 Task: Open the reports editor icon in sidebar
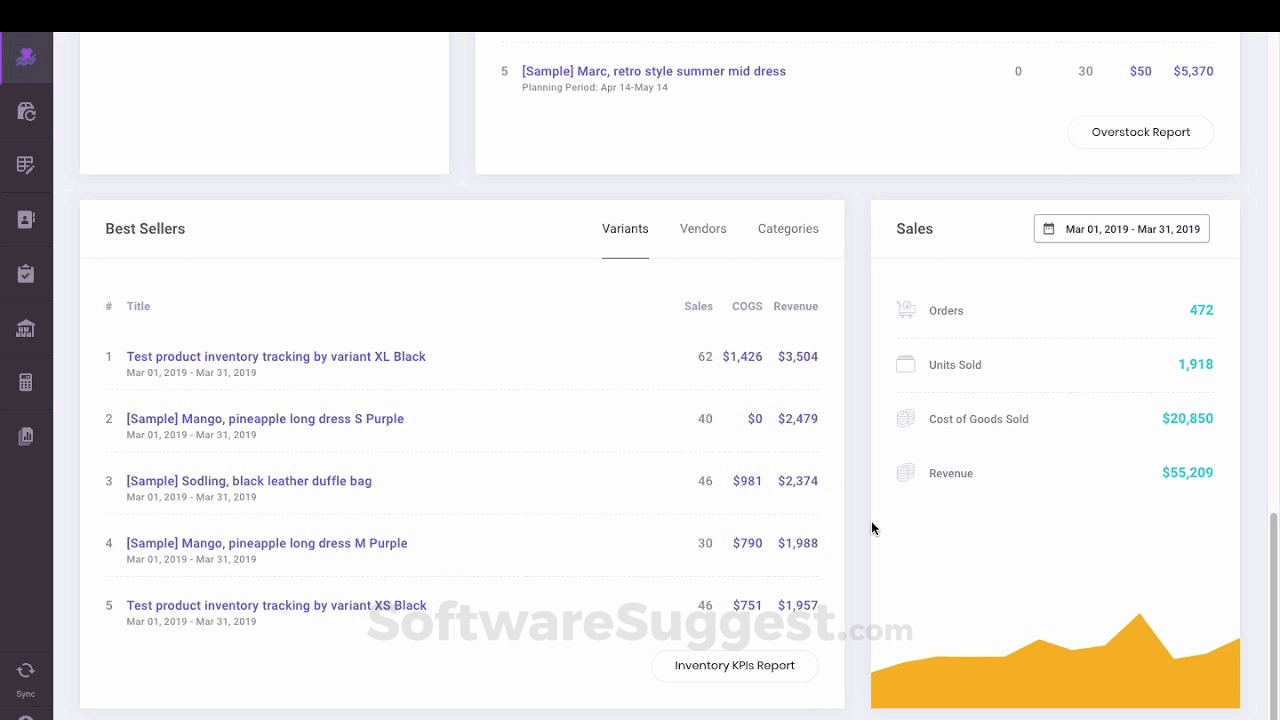(x=25, y=164)
